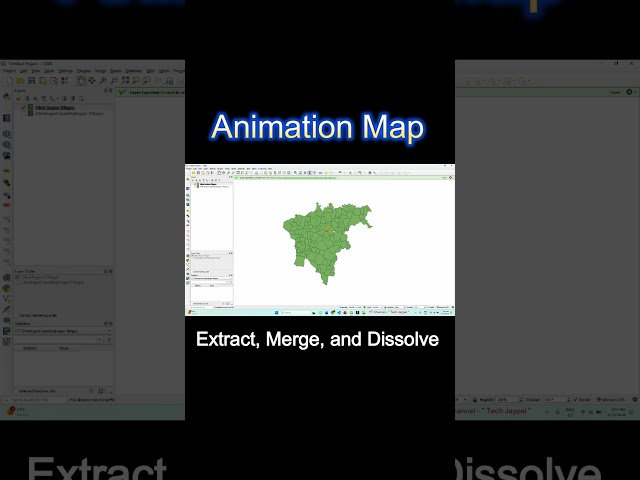Image resolution: width=640 pixels, height=480 pixels.
Task: Select the Zoom Out magnifier tool
Action: click(x=114, y=81)
